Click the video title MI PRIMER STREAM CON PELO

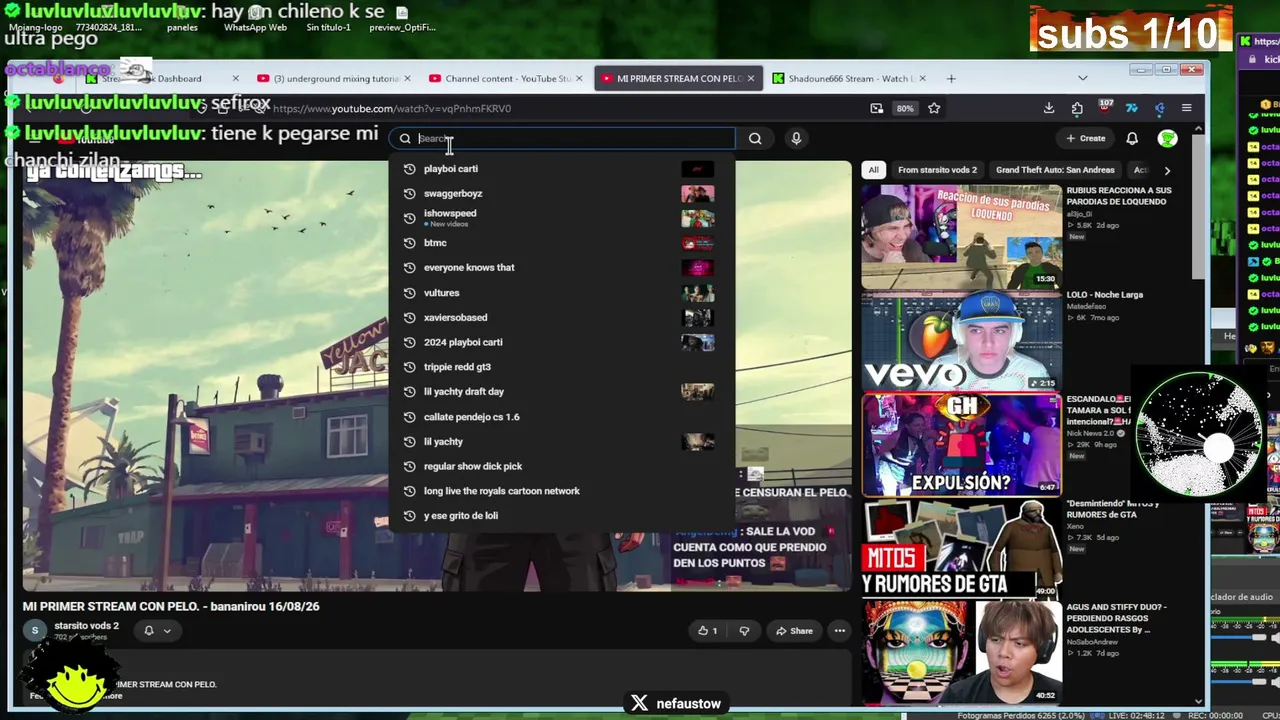pyautogui.click(x=171, y=606)
